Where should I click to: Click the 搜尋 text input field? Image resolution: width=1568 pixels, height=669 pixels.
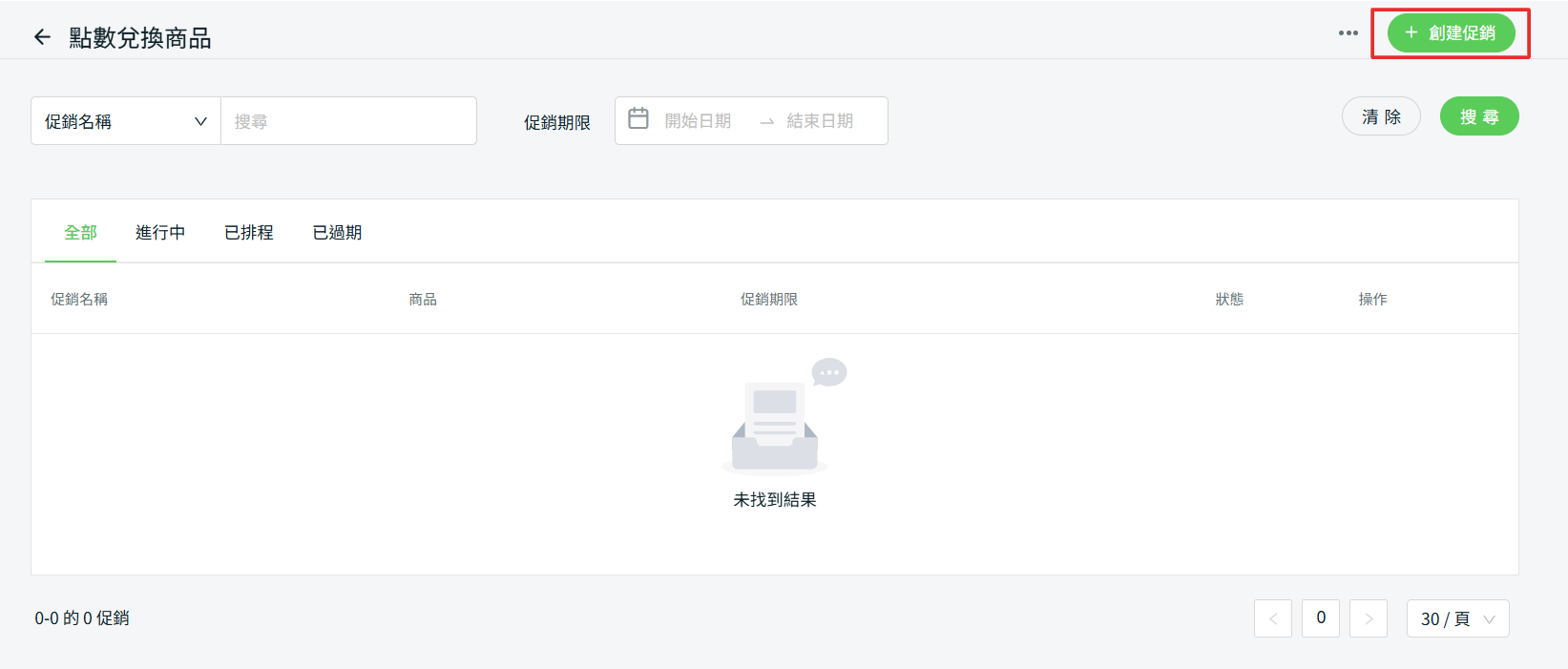pyautogui.click(x=348, y=121)
